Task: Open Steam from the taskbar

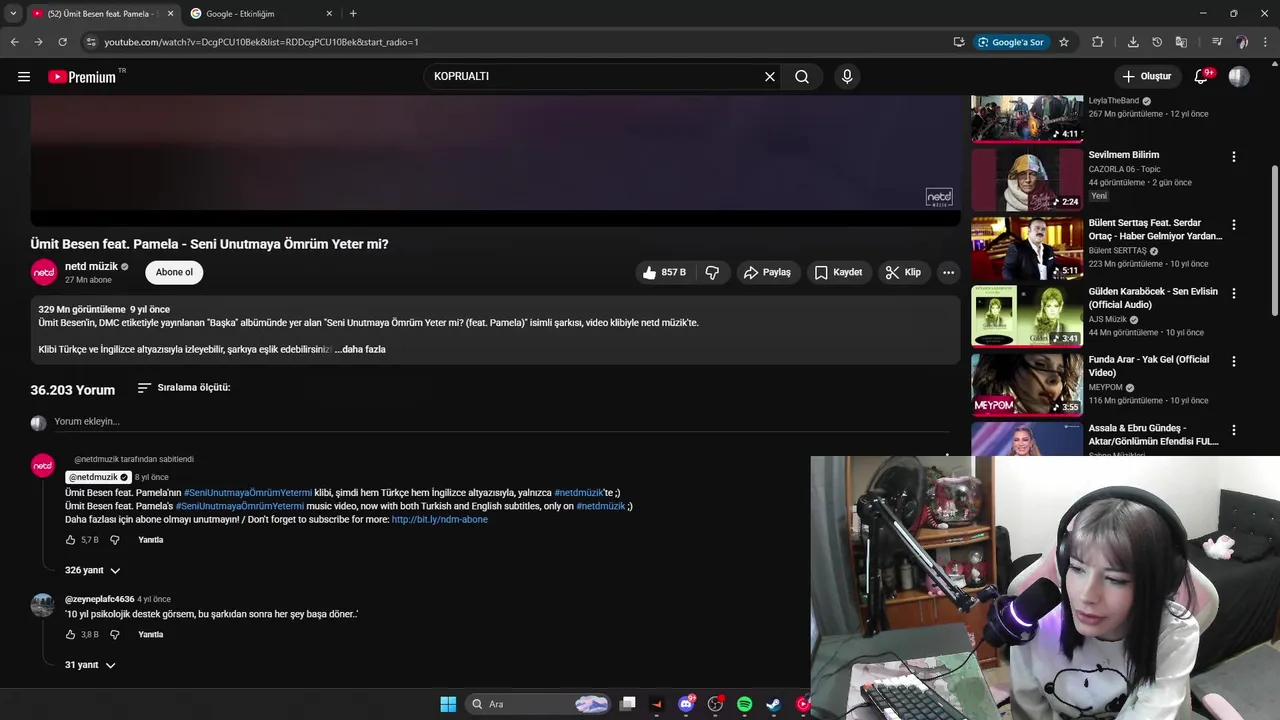Action: (x=773, y=704)
